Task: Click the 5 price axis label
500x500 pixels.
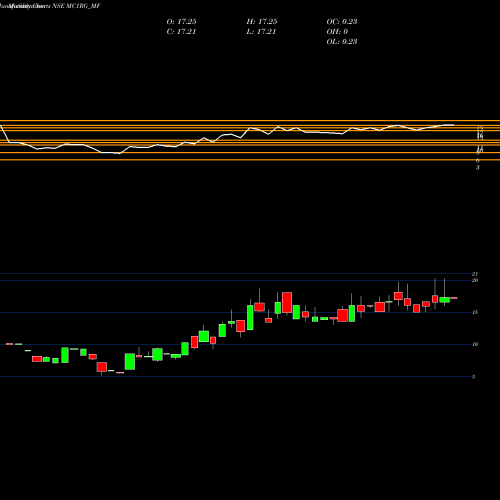Action: pos(474,377)
